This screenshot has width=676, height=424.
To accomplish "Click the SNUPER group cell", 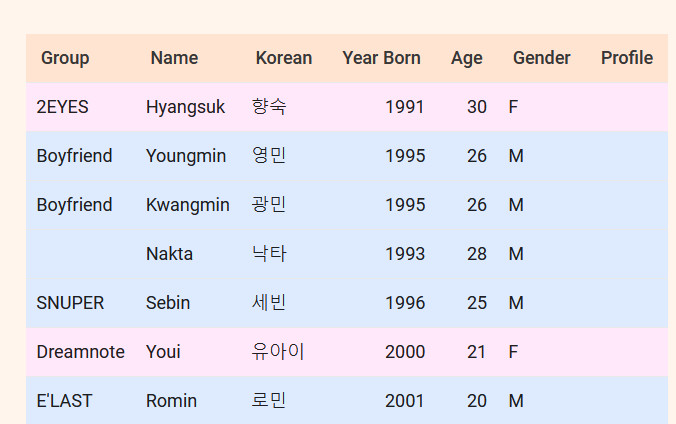I will pyautogui.click(x=70, y=303).
